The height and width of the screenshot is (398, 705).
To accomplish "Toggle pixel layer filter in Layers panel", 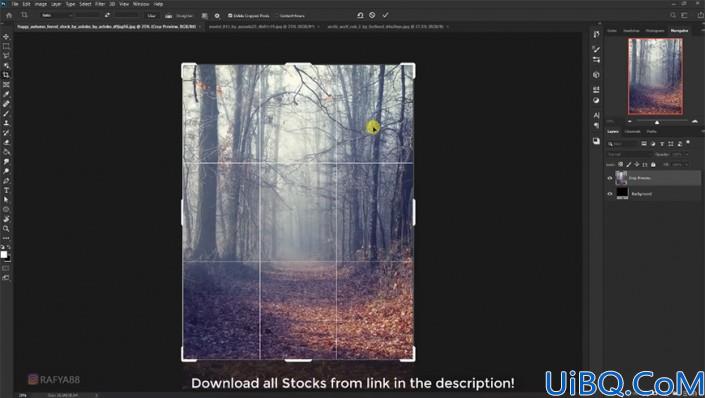I will coord(644,144).
